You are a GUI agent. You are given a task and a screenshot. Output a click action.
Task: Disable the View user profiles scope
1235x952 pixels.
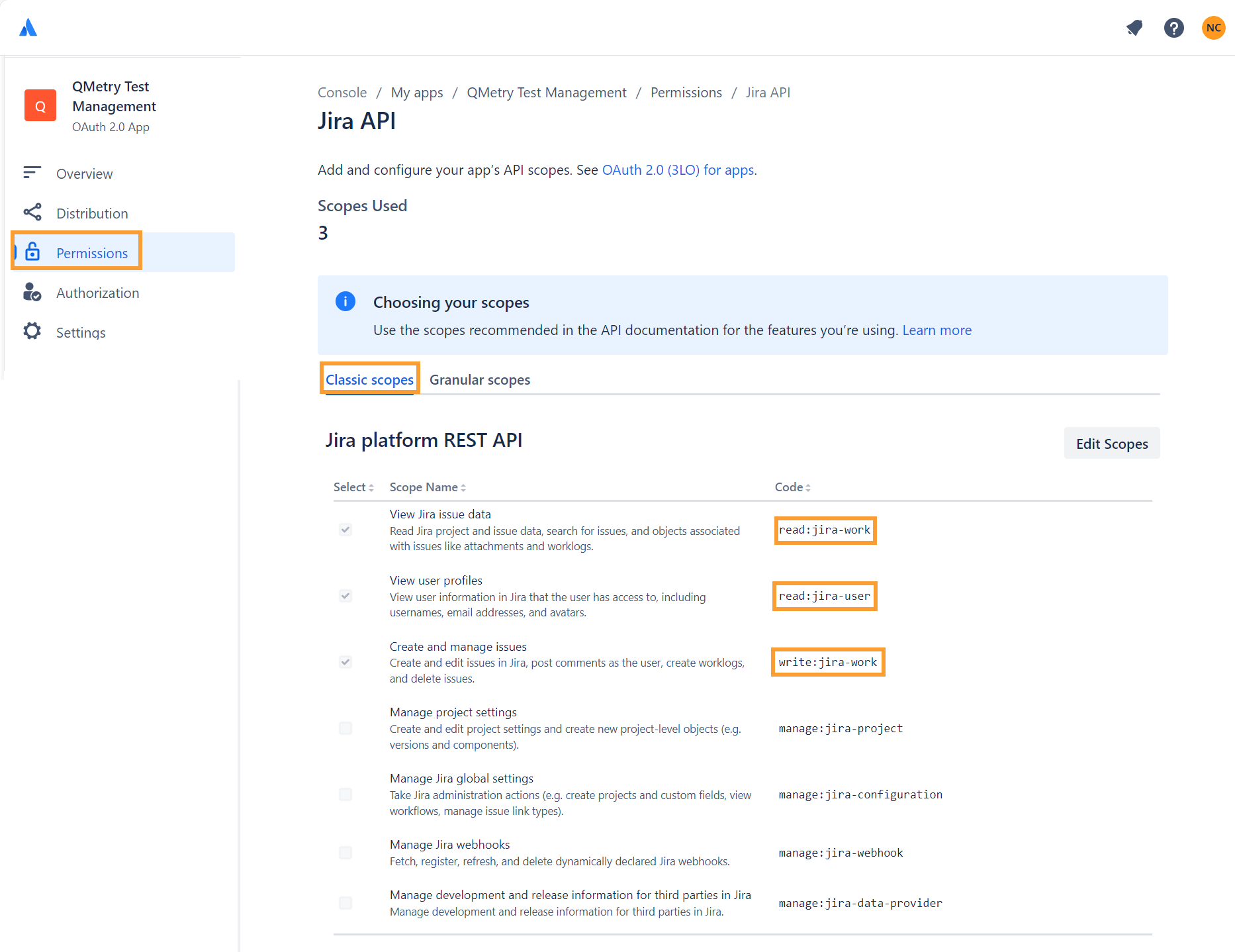click(345, 596)
